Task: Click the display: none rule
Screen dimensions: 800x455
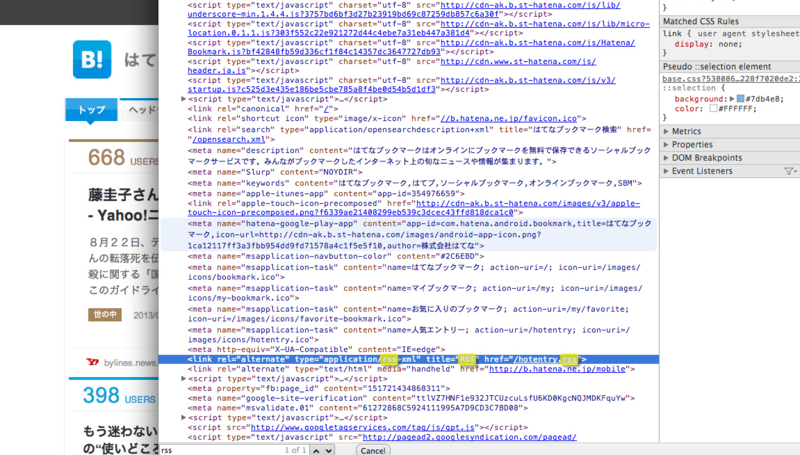Action: (x=708, y=44)
